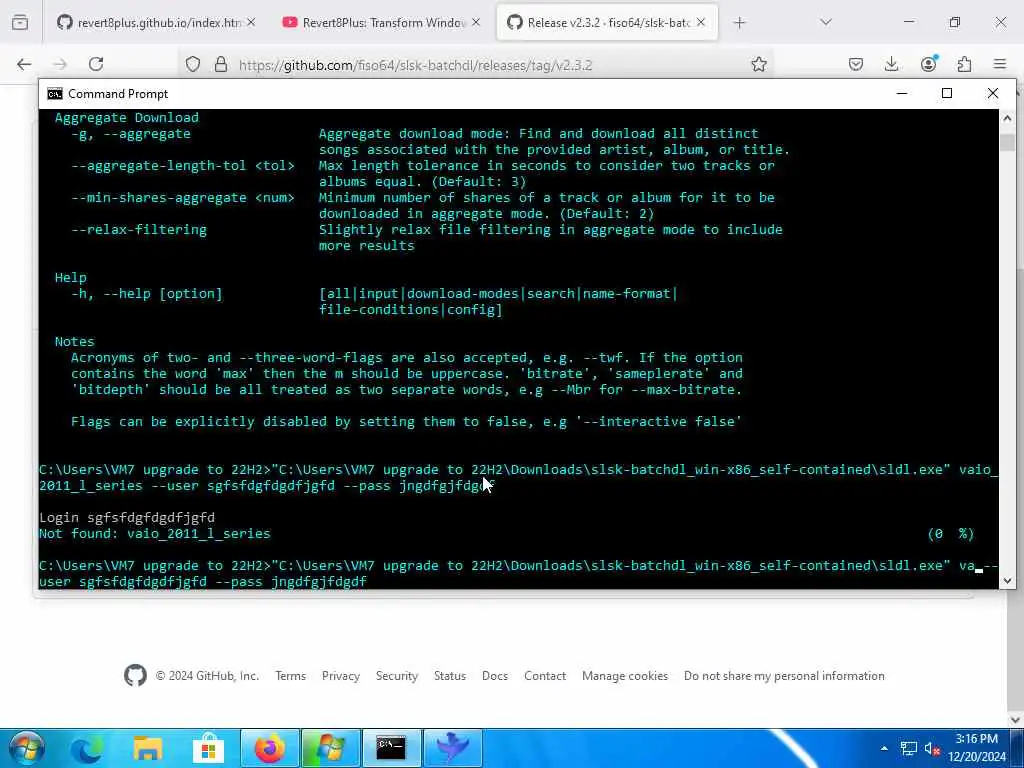Open the Security footer link
The image size is (1024, 768).
[396, 676]
